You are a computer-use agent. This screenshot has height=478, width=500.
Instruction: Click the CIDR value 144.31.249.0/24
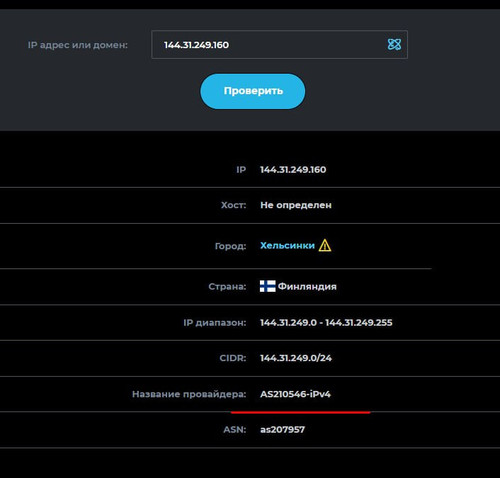pyautogui.click(x=296, y=358)
